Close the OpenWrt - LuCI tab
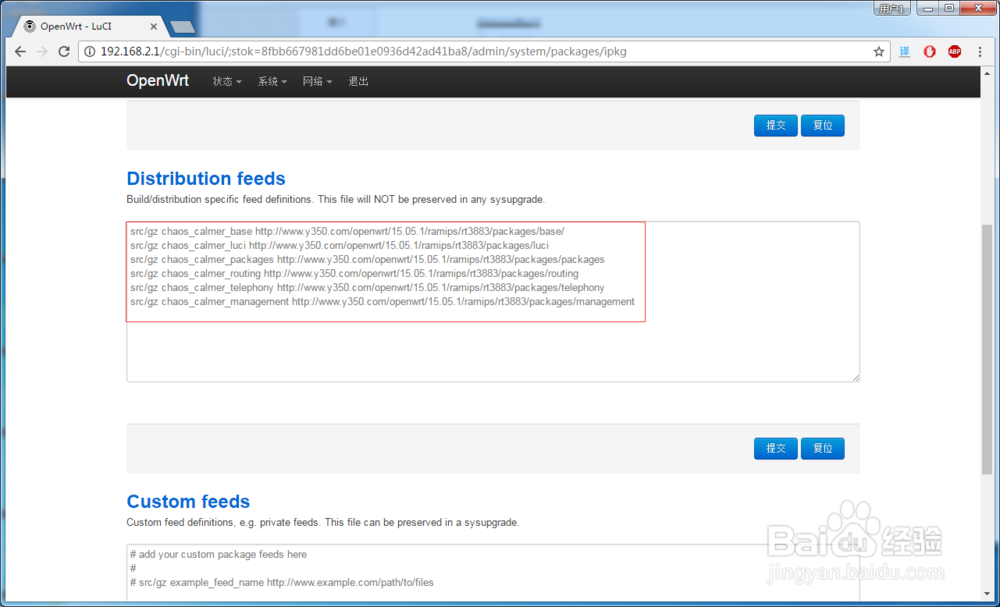 (x=154, y=26)
